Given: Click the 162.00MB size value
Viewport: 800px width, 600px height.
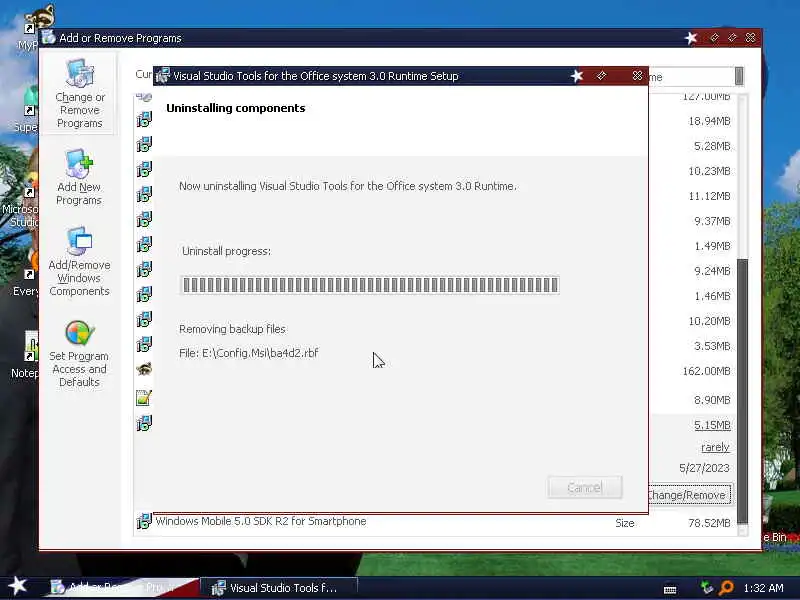Looking at the screenshot, I should [x=706, y=371].
